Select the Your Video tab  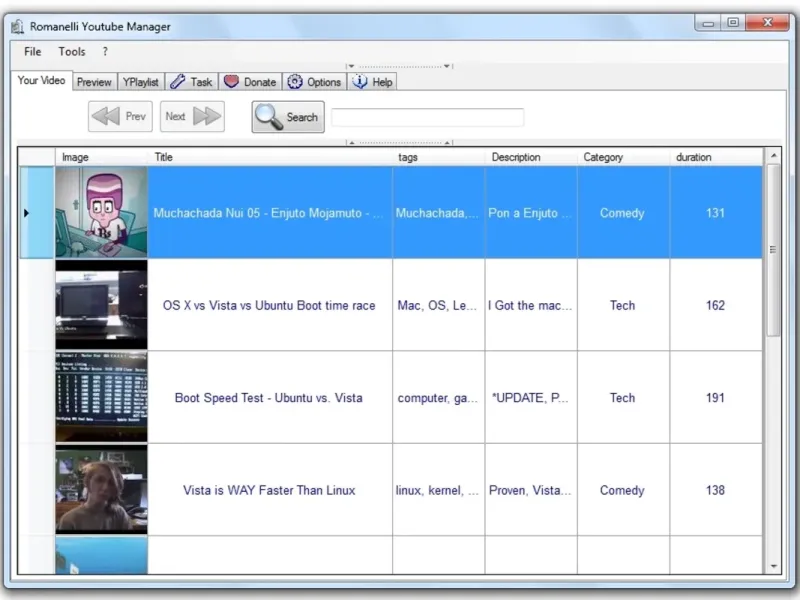click(x=41, y=81)
